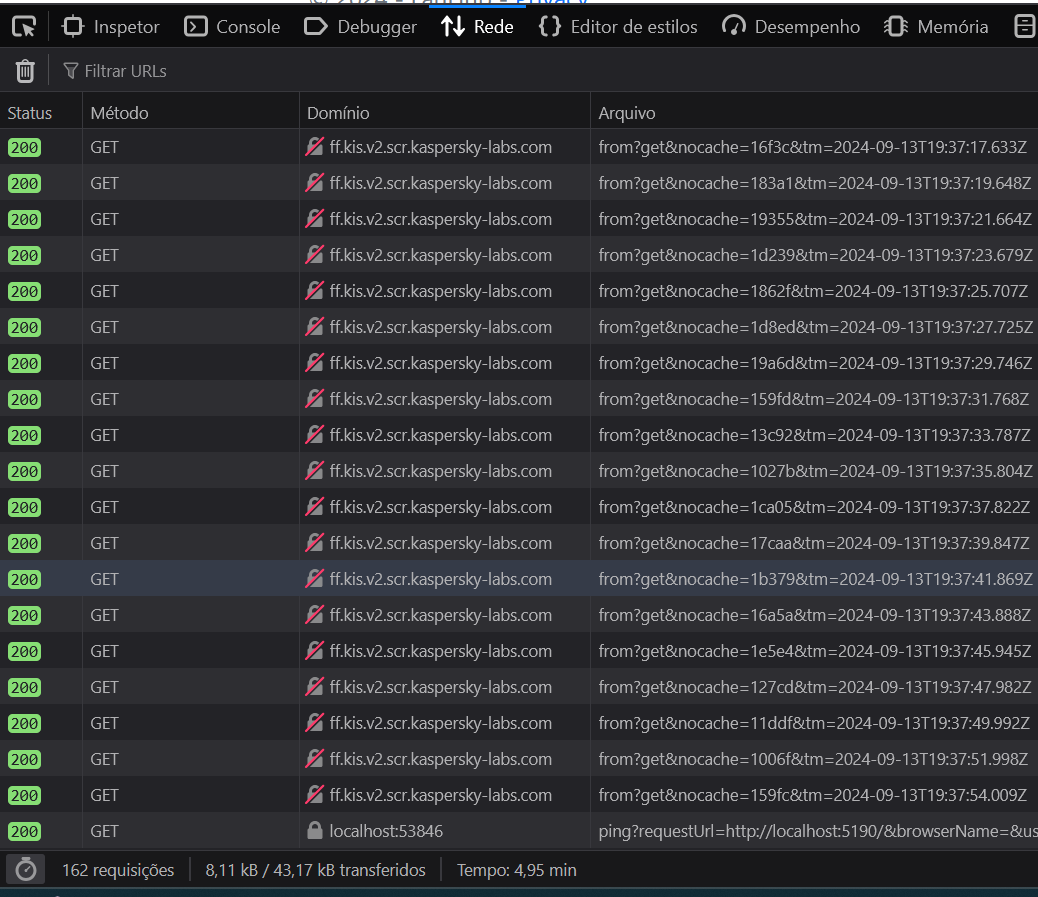Select request with nocache=1d239

(x=519, y=255)
